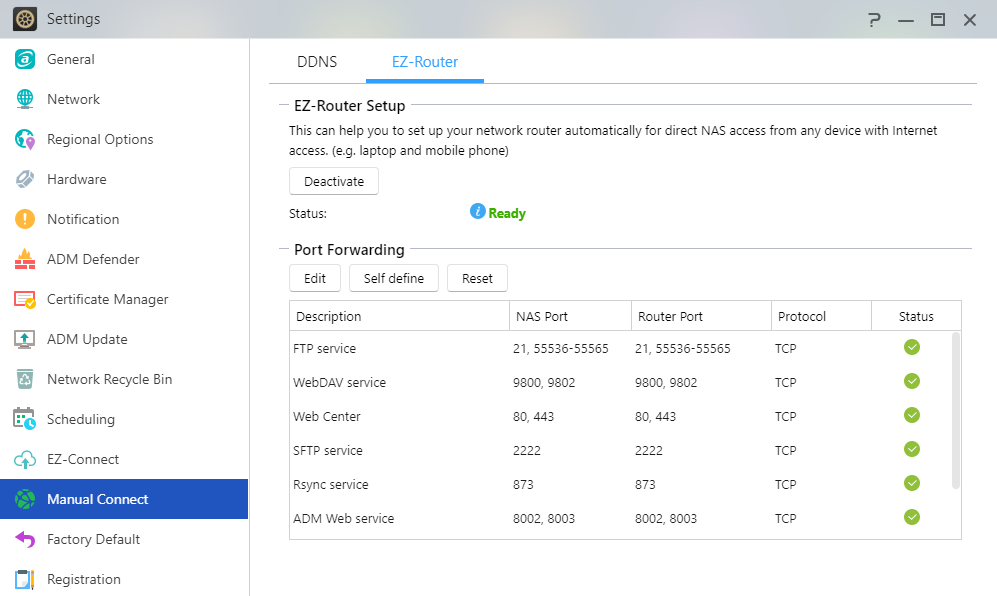Open EZ-Connect in the sidebar
997x596 pixels.
click(x=83, y=459)
